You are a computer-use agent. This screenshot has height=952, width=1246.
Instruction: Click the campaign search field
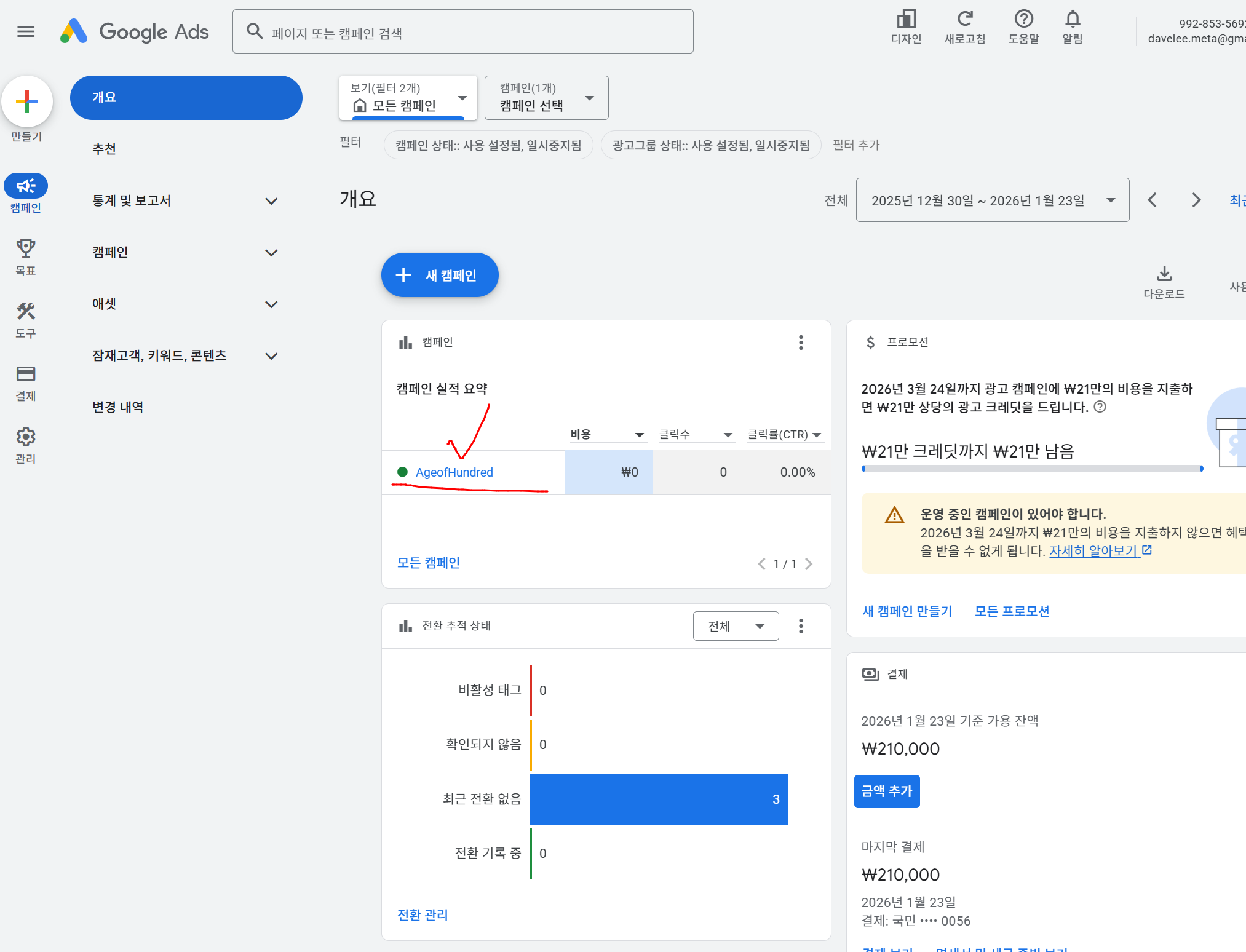point(462,32)
